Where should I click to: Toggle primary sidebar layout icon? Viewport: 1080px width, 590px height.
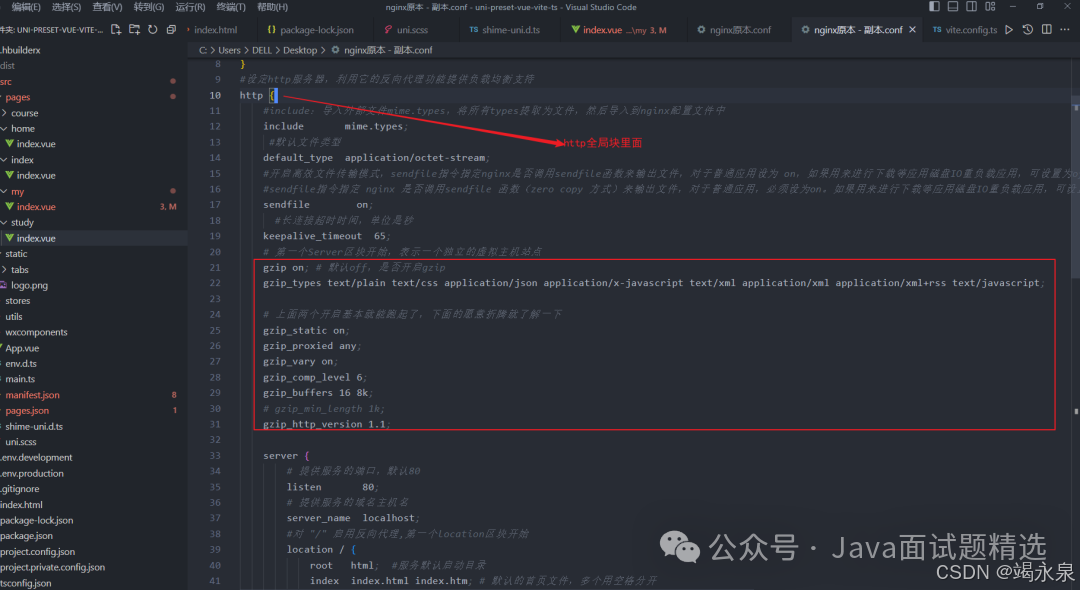point(934,6)
